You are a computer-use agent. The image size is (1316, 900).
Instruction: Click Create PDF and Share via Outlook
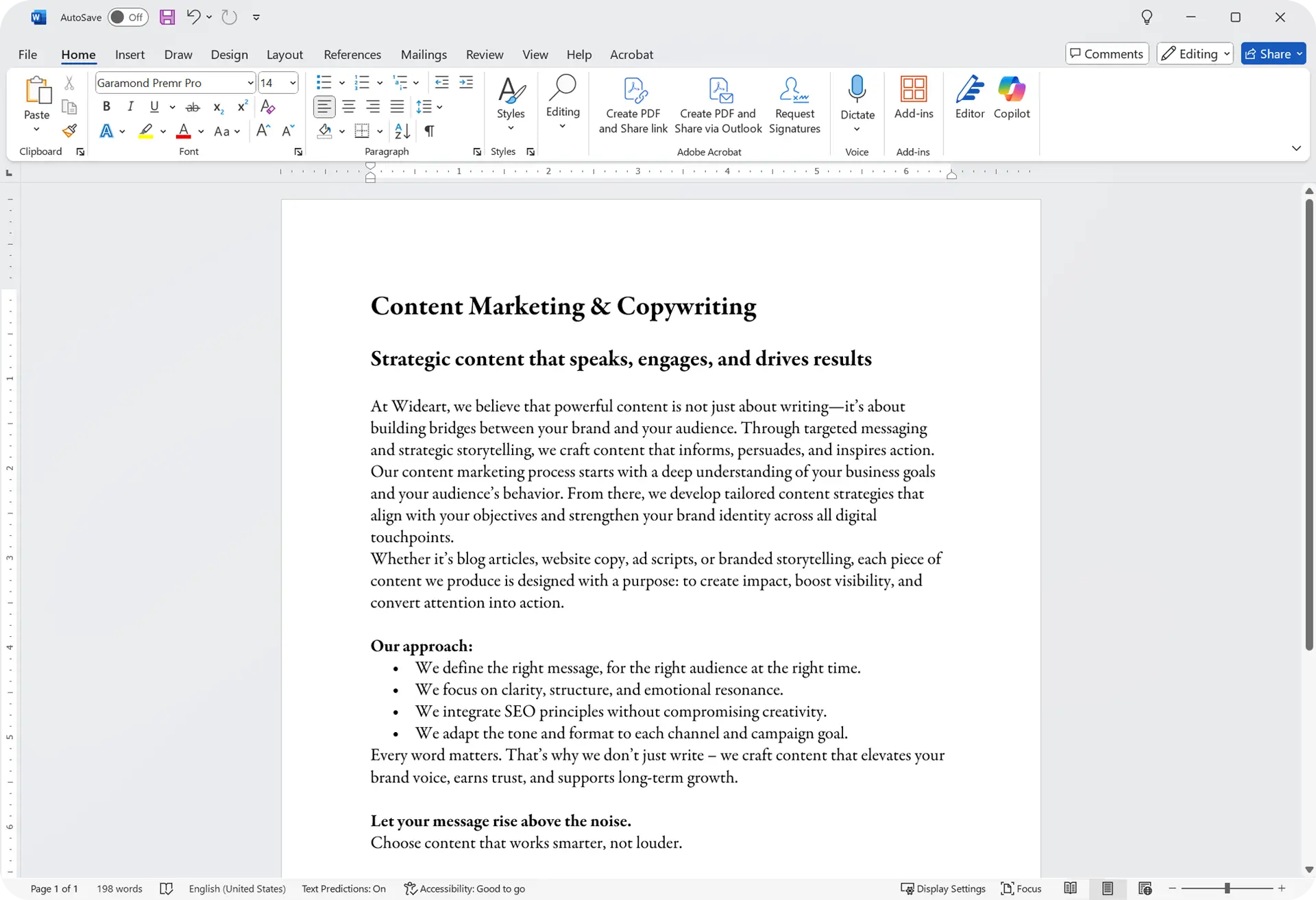click(x=718, y=106)
